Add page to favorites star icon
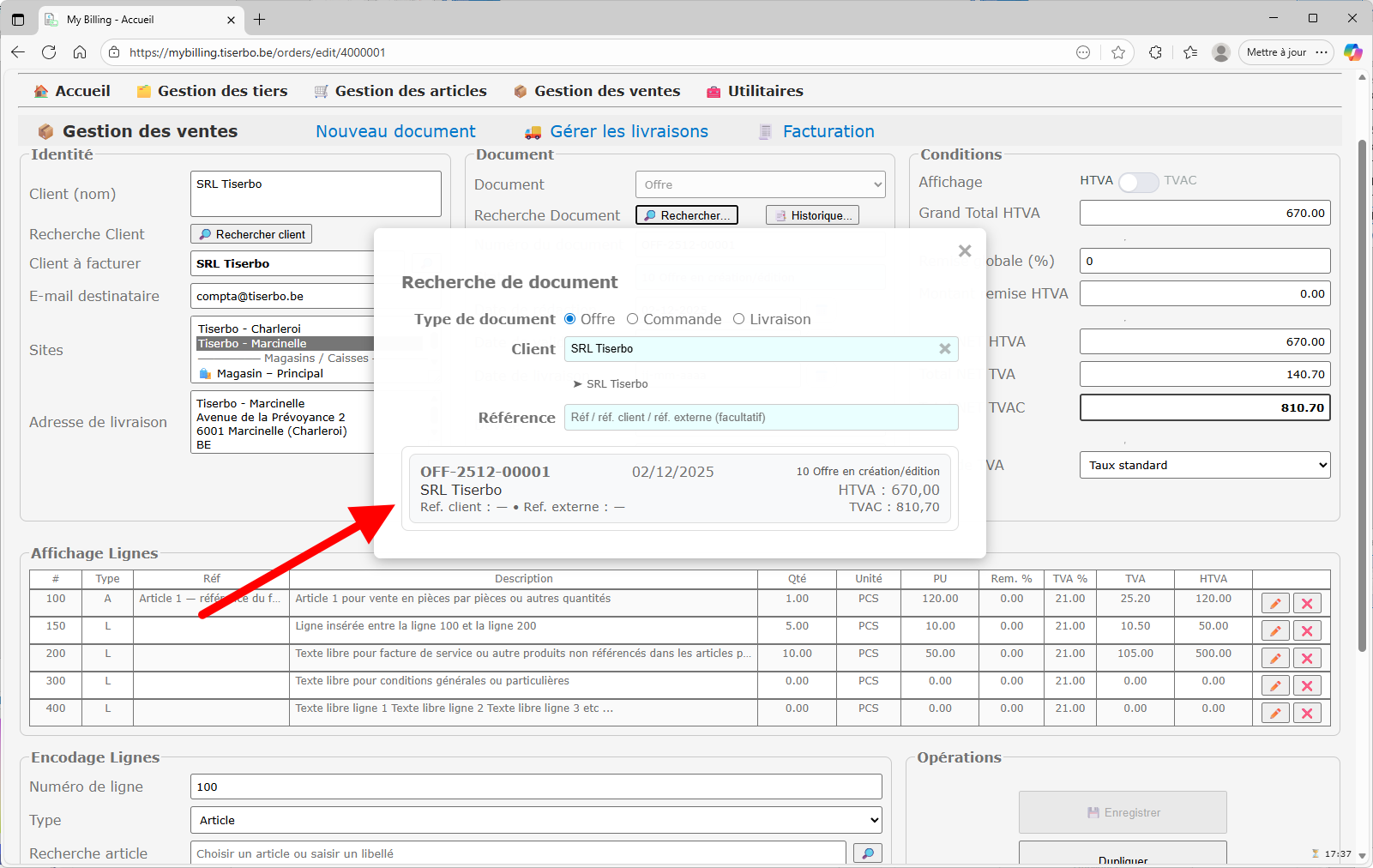 click(1118, 52)
